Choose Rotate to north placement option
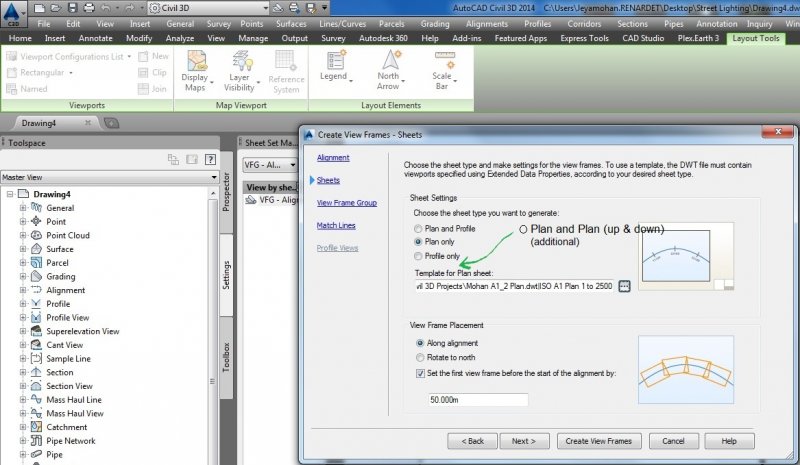800x465 pixels. pyautogui.click(x=420, y=357)
